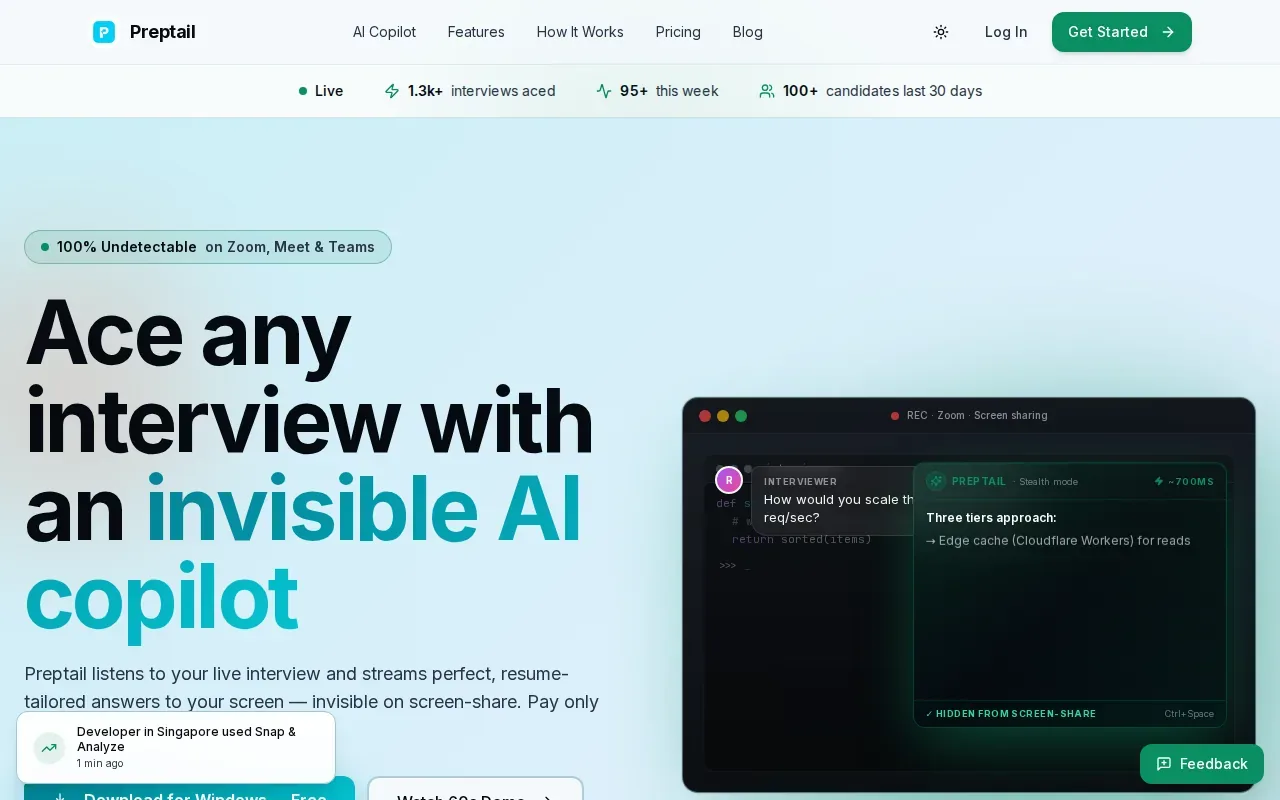This screenshot has height=800, width=1280.
Task: Click the Ctrl+Space shortcut label
Action: tap(1189, 714)
